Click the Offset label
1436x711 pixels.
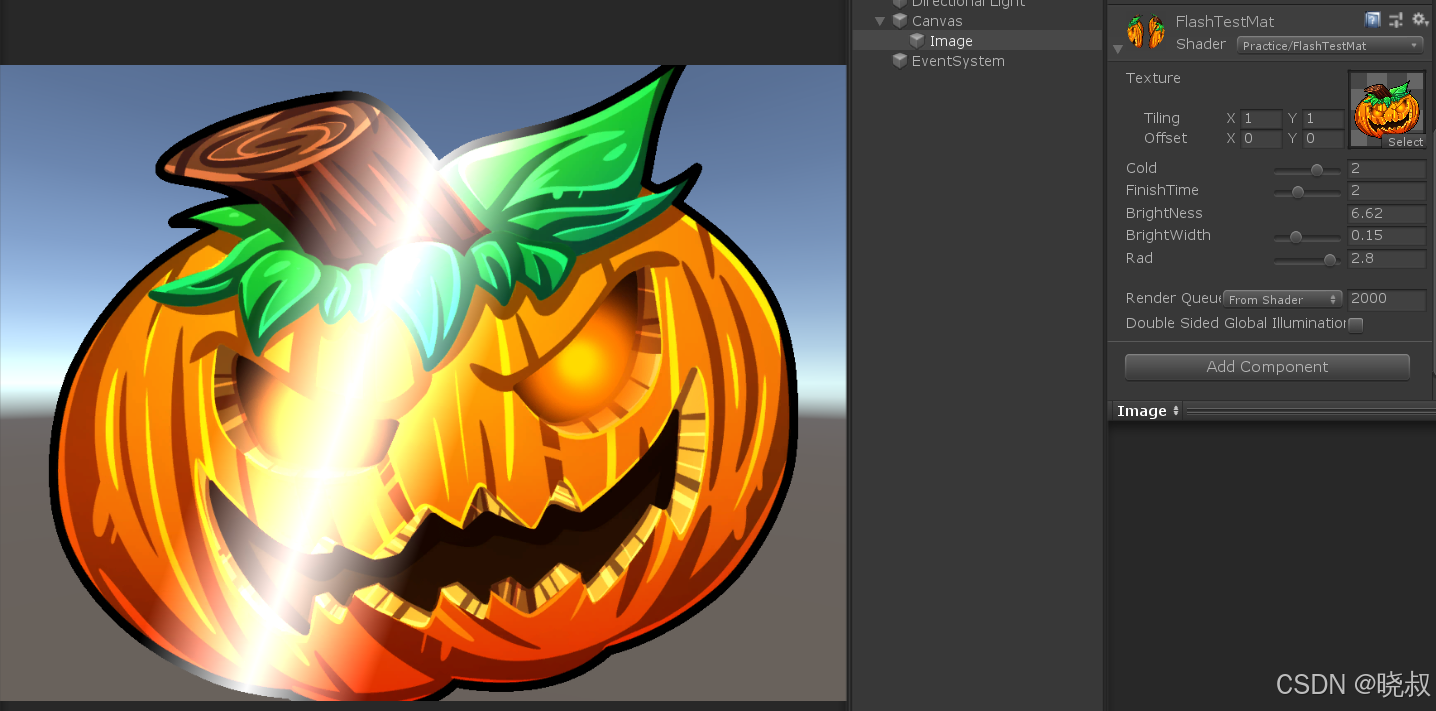pyautogui.click(x=1166, y=138)
